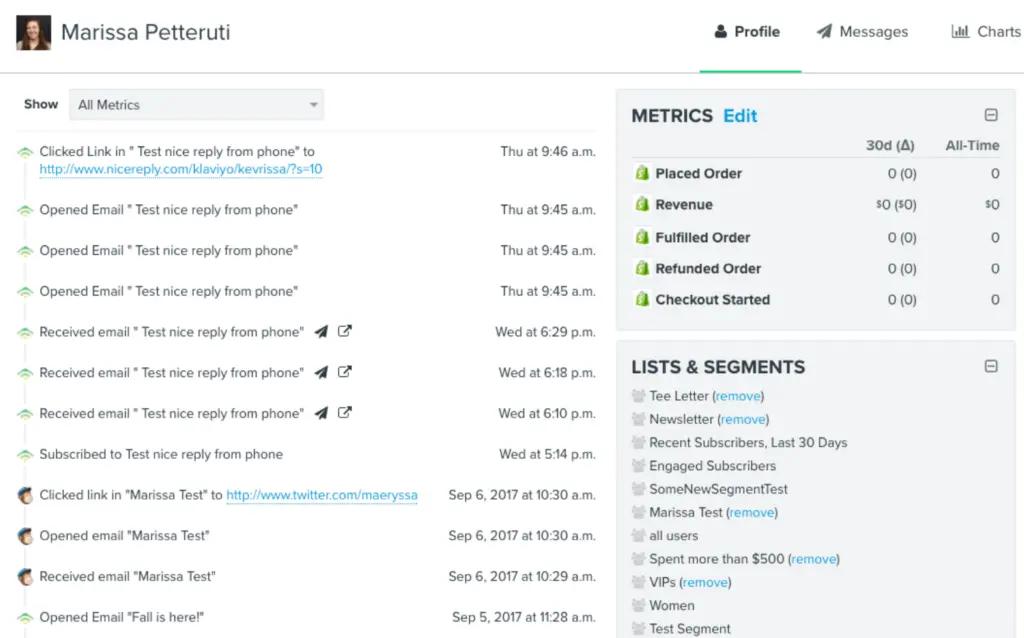Click the red email icon beside Opened Email Fall is here
This screenshot has width=1024, height=638.
[x=25, y=617]
